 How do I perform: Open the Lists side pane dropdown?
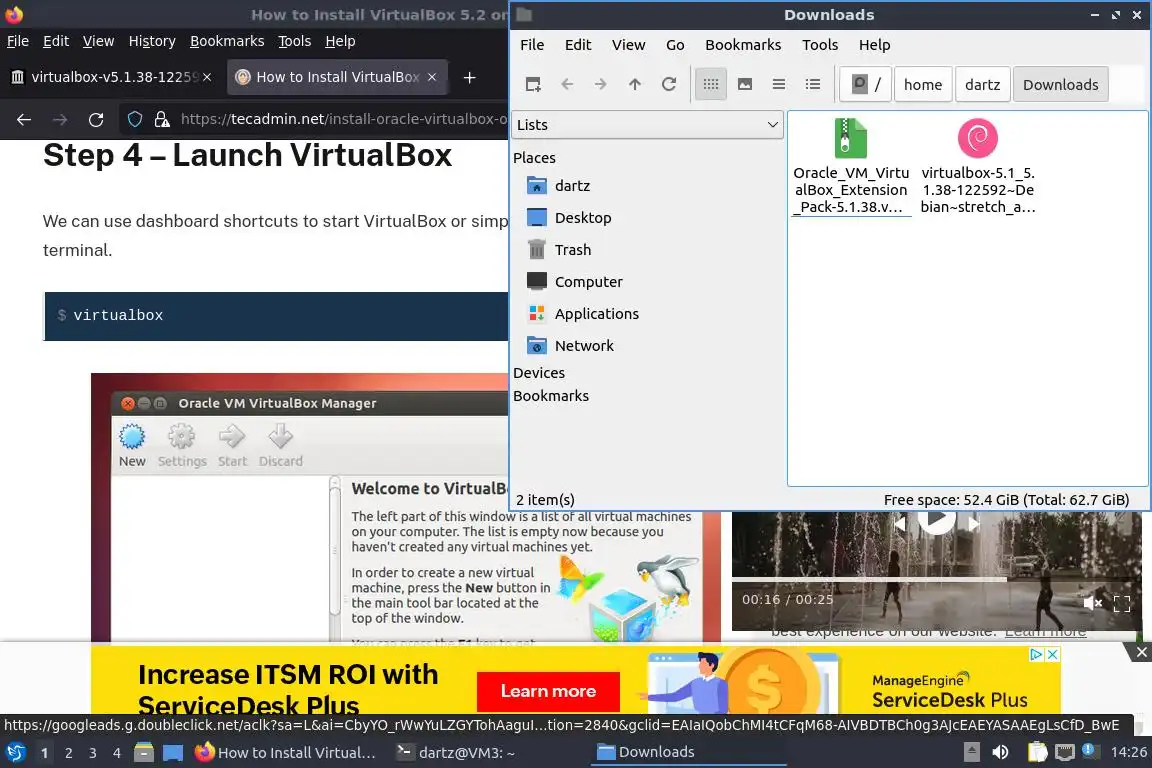pyautogui.click(x=647, y=125)
